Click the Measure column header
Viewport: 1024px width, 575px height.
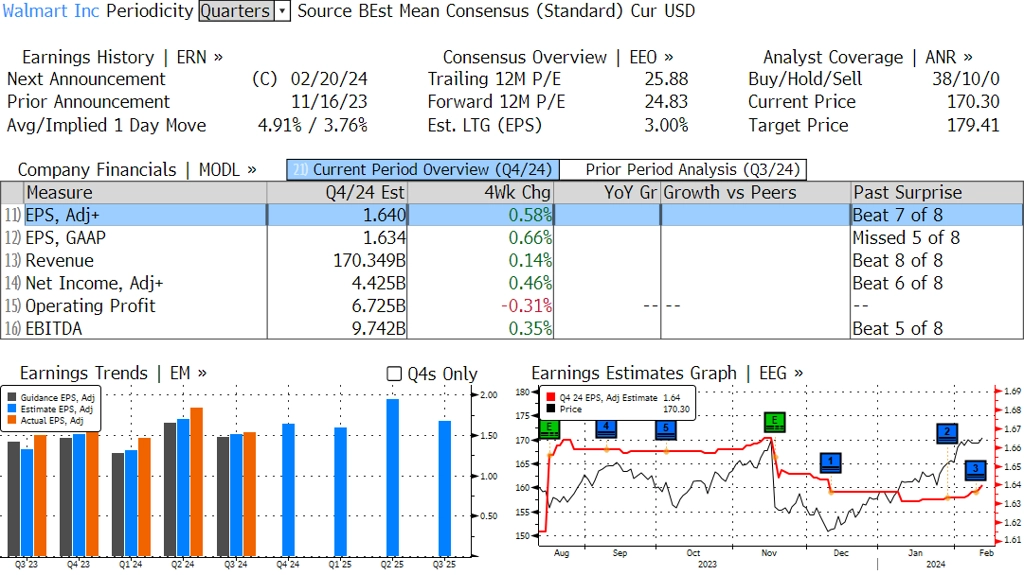(x=145, y=193)
